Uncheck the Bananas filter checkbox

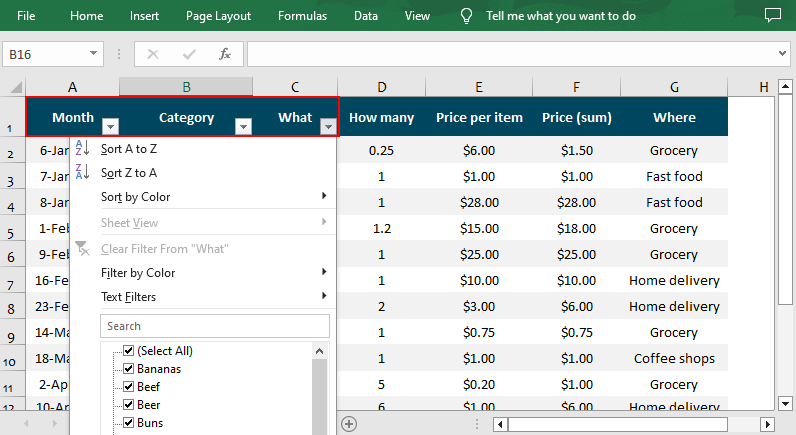(x=129, y=369)
